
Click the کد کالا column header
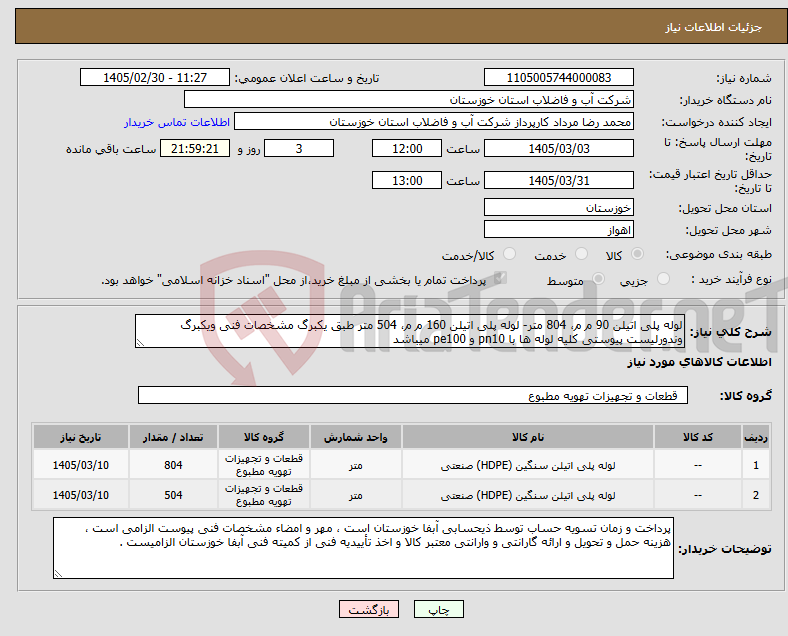(698, 437)
